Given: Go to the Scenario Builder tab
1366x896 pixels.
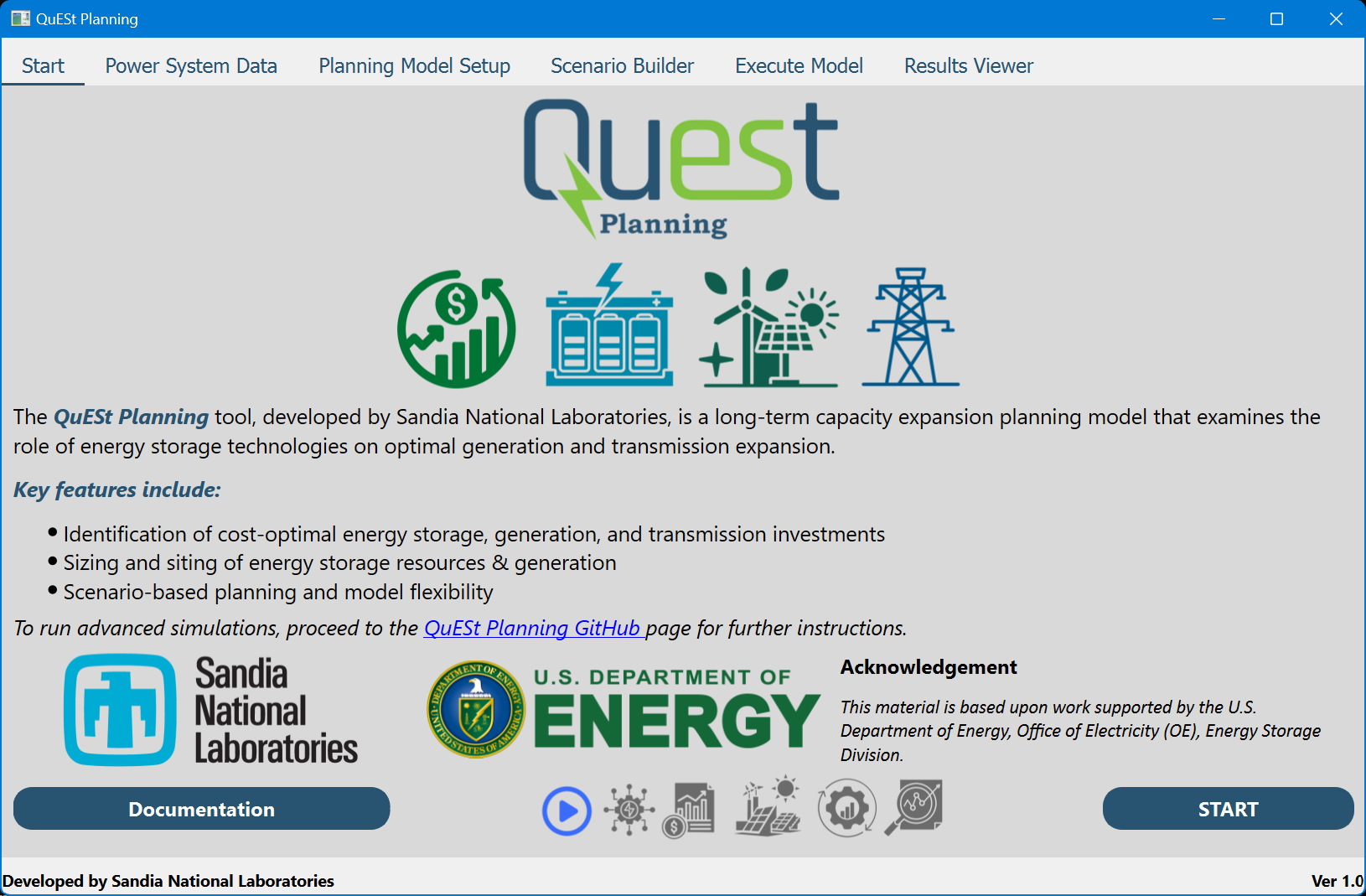Looking at the screenshot, I should pyautogui.click(x=622, y=65).
